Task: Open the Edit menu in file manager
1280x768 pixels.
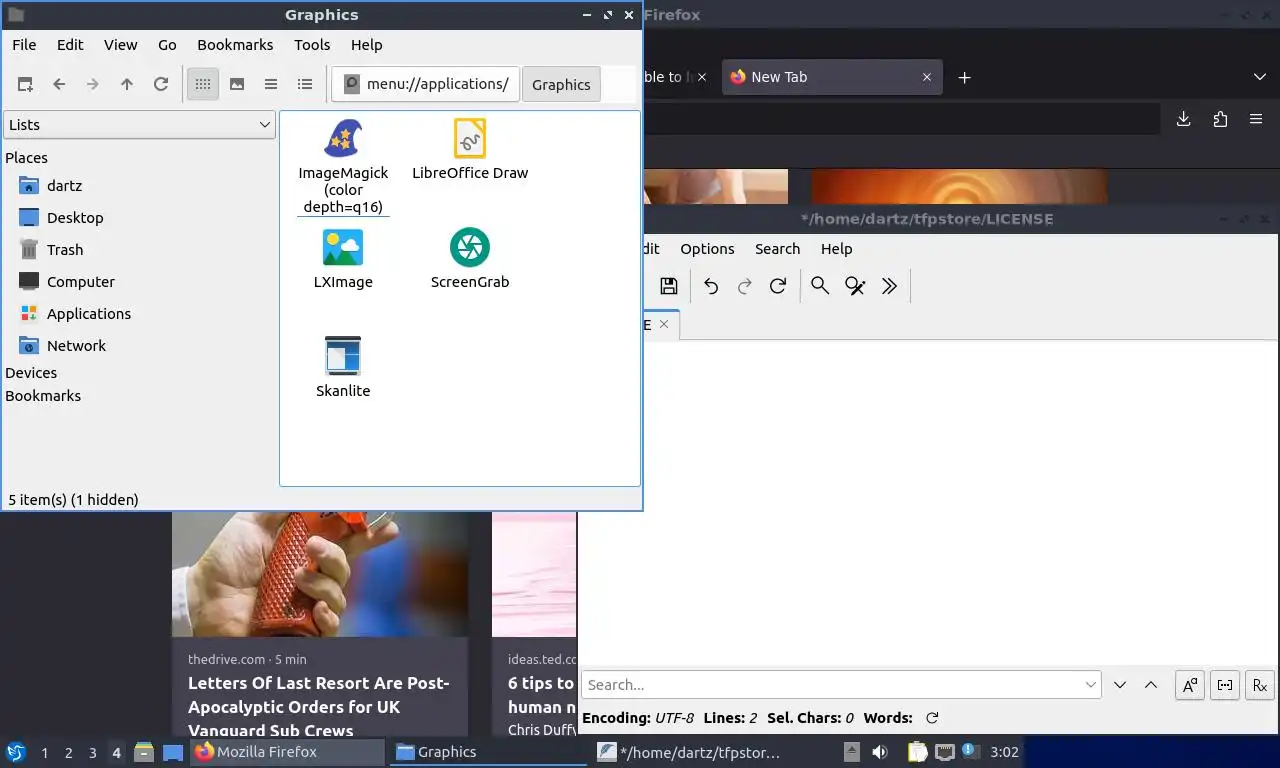Action: [70, 45]
